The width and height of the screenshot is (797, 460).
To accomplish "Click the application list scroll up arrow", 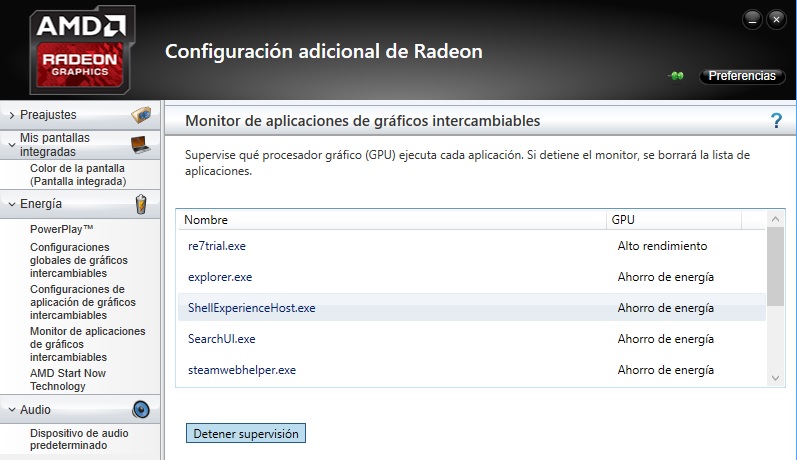I will pyautogui.click(x=775, y=219).
